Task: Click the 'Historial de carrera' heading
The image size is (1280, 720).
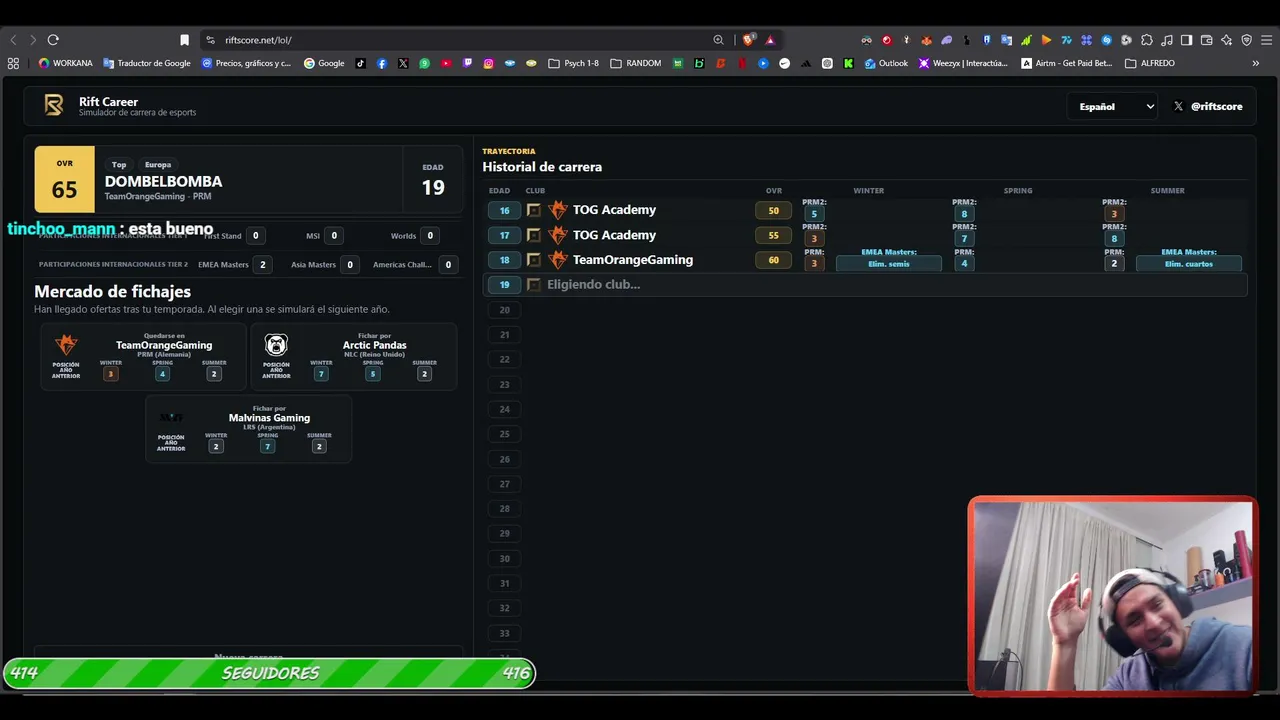Action: 542,167
